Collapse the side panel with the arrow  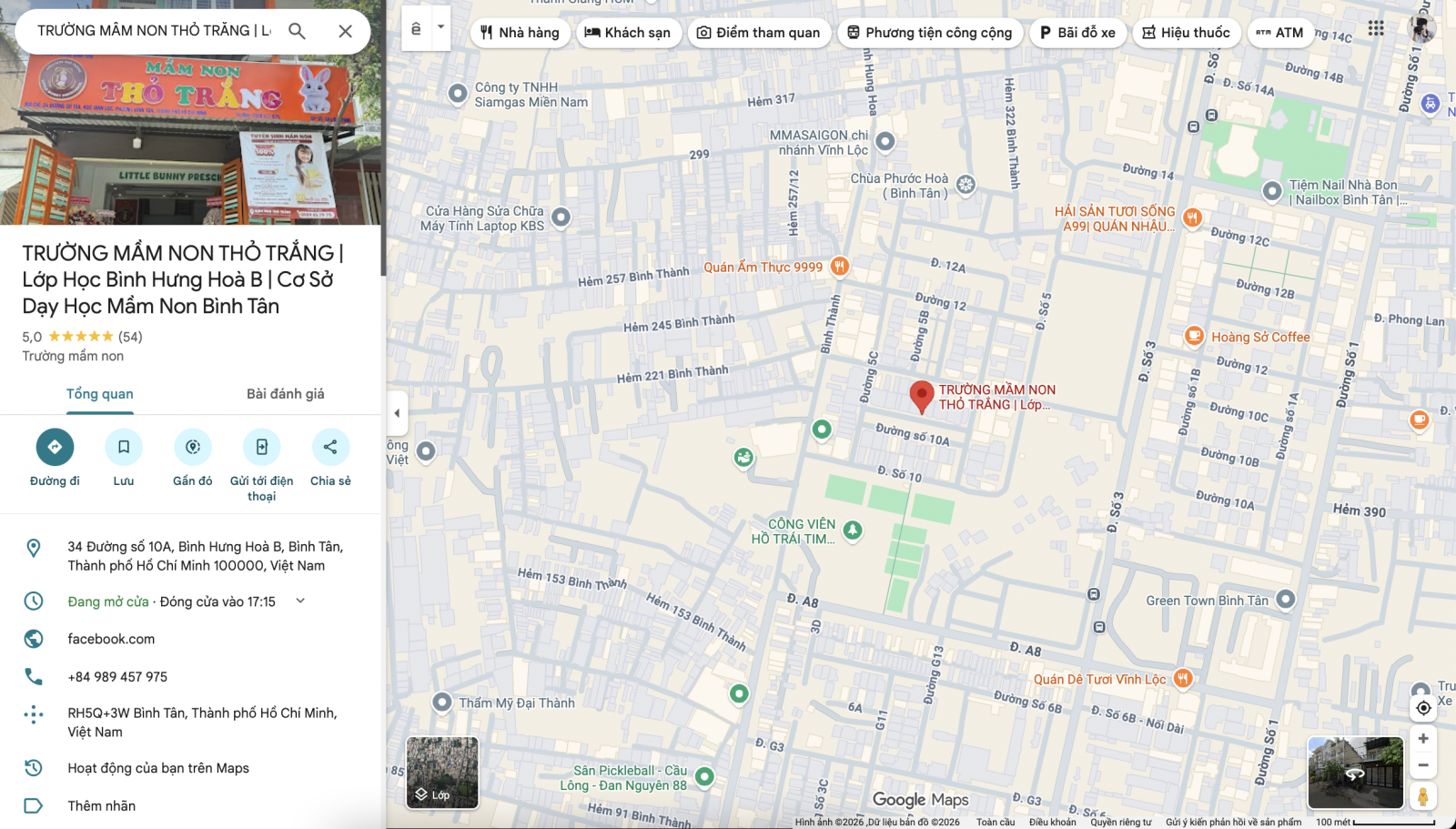397,413
